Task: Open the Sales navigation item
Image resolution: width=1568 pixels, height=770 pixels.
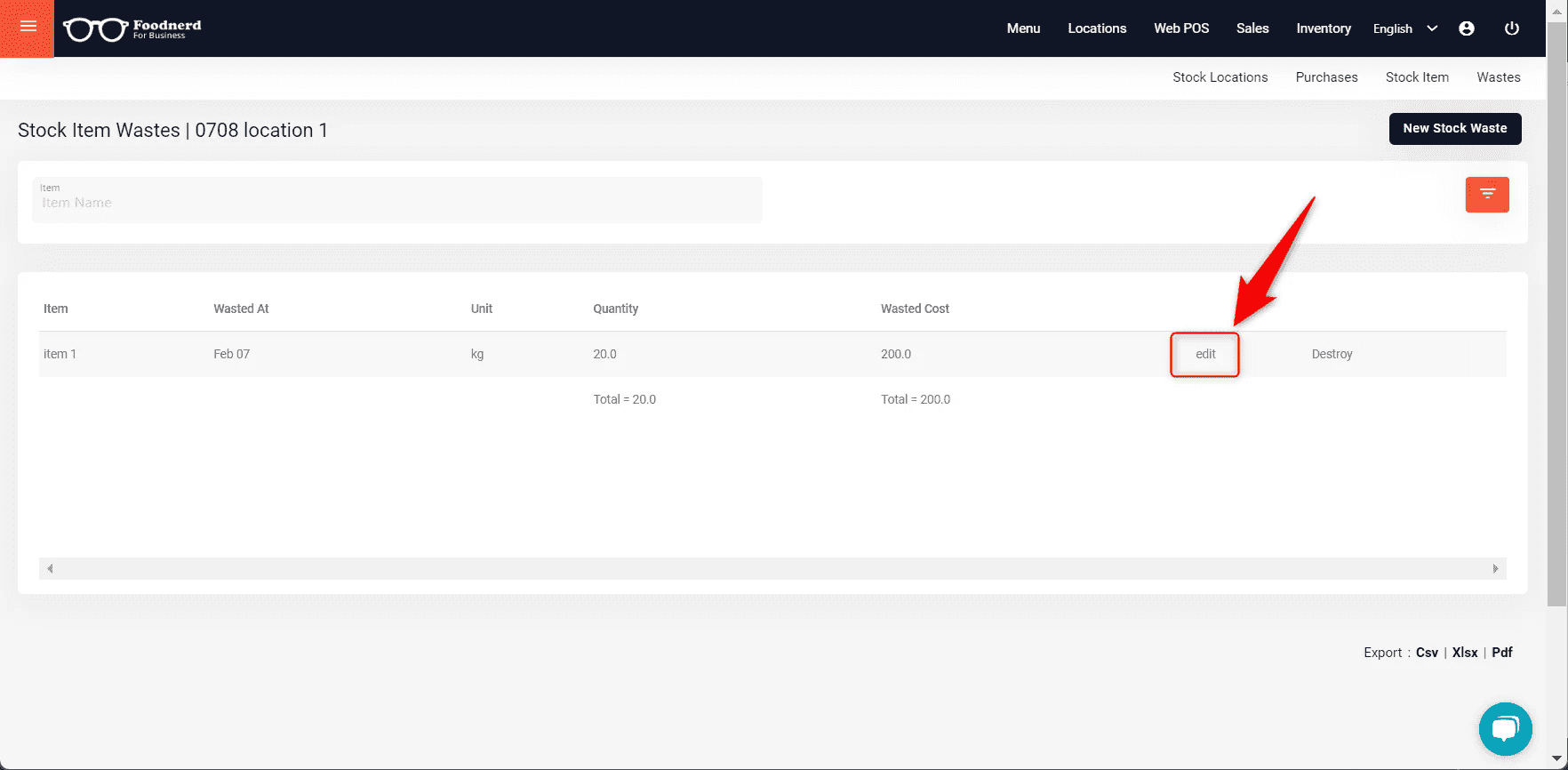Action: pyautogui.click(x=1252, y=28)
